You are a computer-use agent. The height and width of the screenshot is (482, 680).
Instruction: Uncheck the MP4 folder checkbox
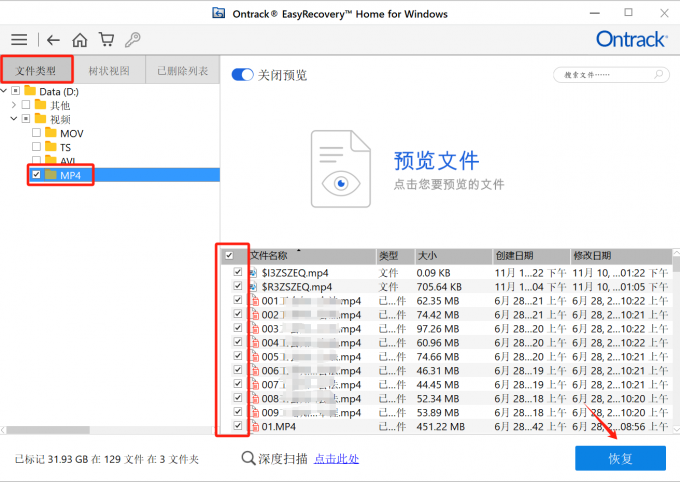tap(36, 174)
